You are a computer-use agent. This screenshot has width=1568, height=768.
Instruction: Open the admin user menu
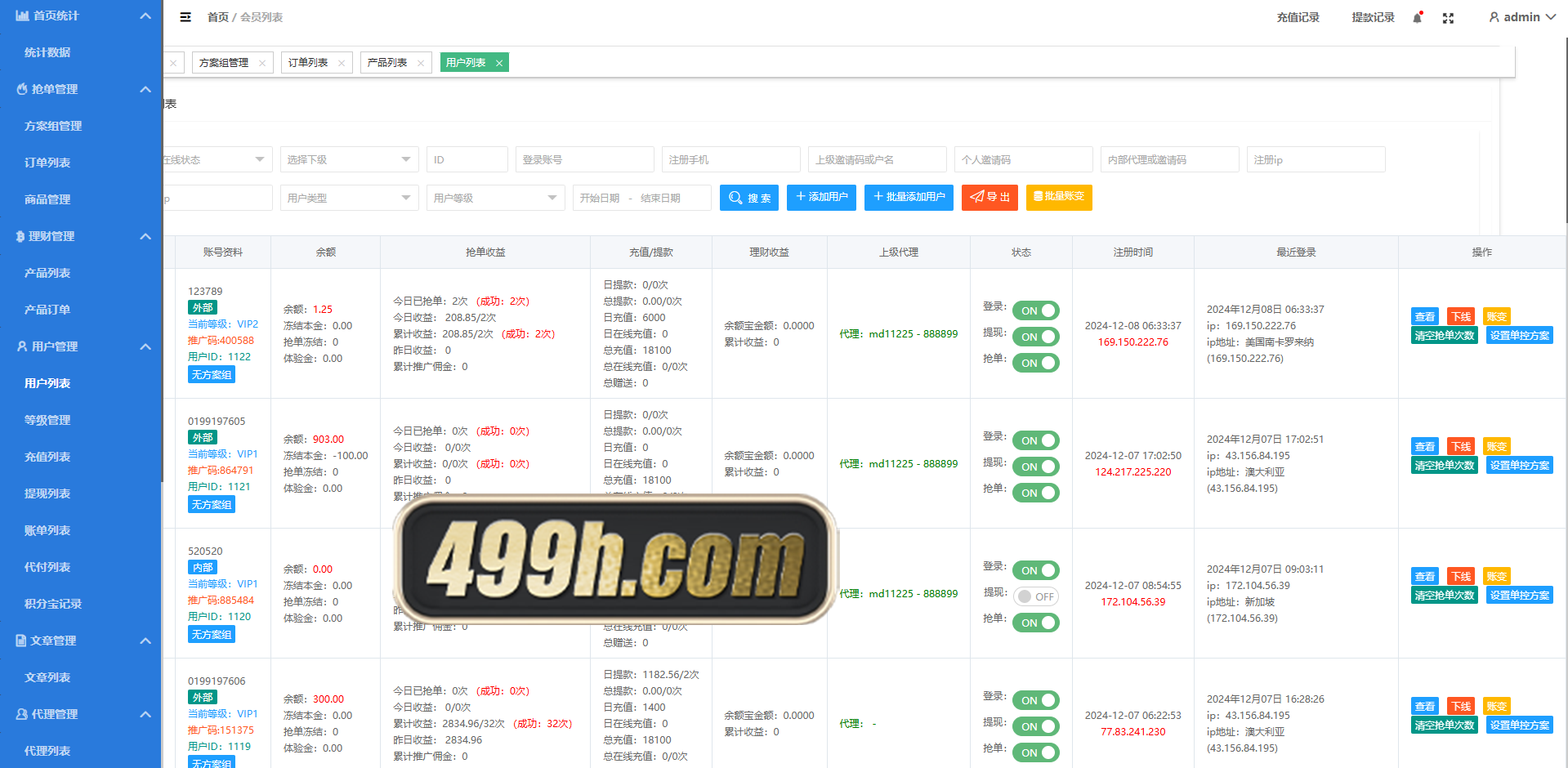[x=1521, y=17]
